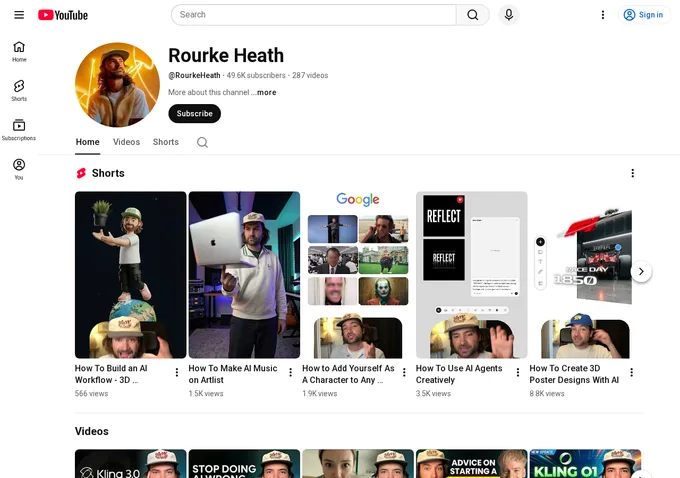Click title How To Use AI Agents Creatively
Viewport: 680px width, 478px height.
(459, 374)
